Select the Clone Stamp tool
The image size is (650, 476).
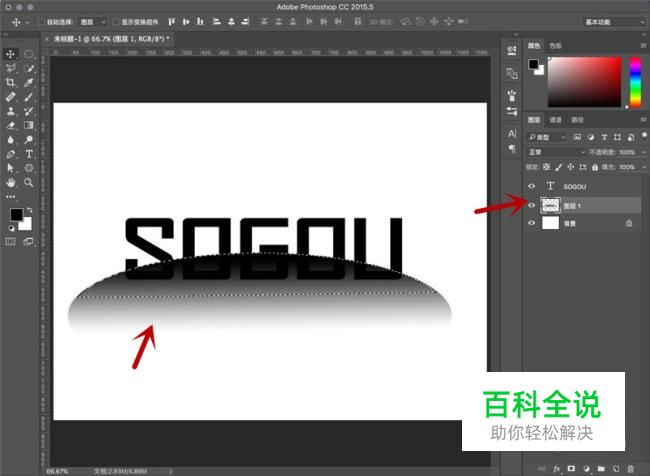point(10,111)
